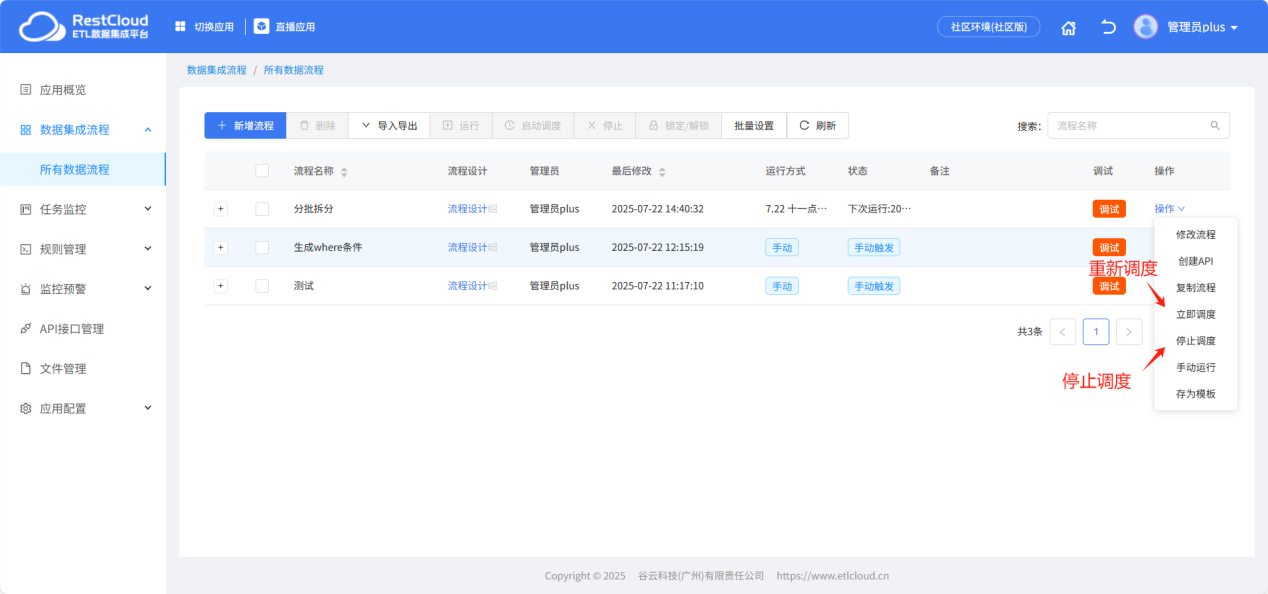
Task: Open the 切换应用 app switcher icon
Action: (x=180, y=25)
